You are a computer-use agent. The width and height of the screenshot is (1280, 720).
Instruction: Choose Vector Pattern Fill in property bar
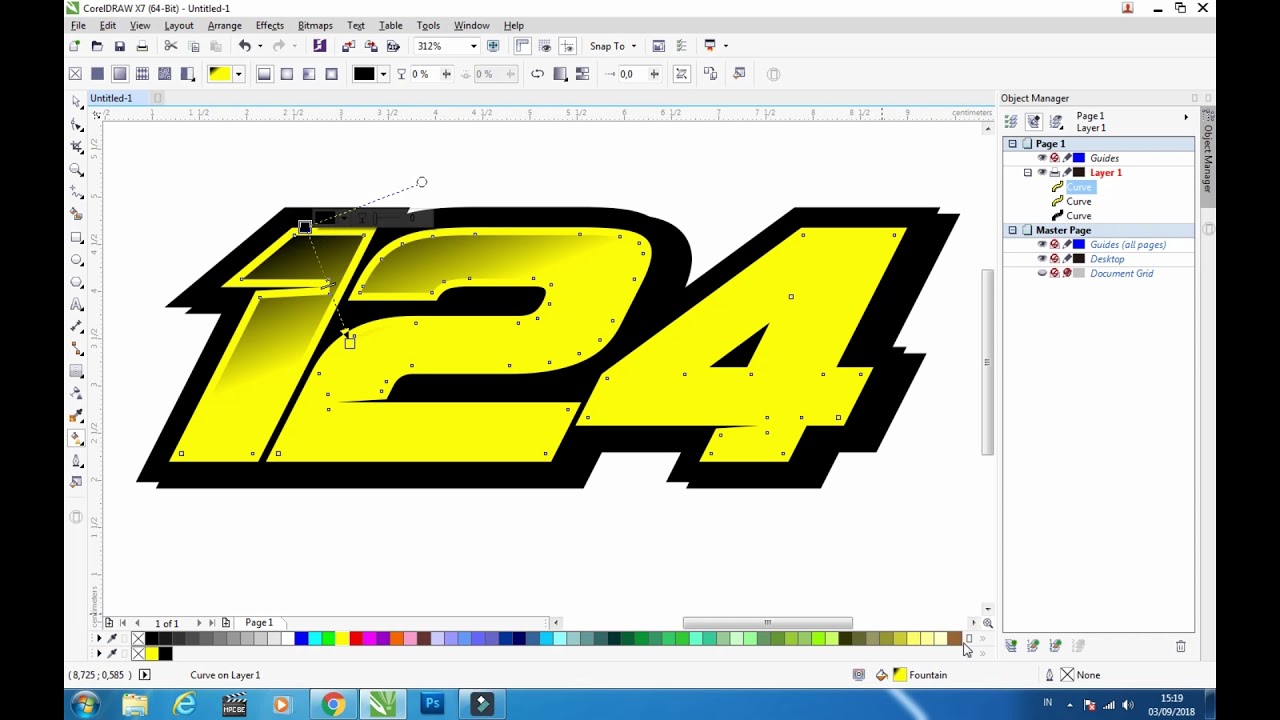(142, 74)
